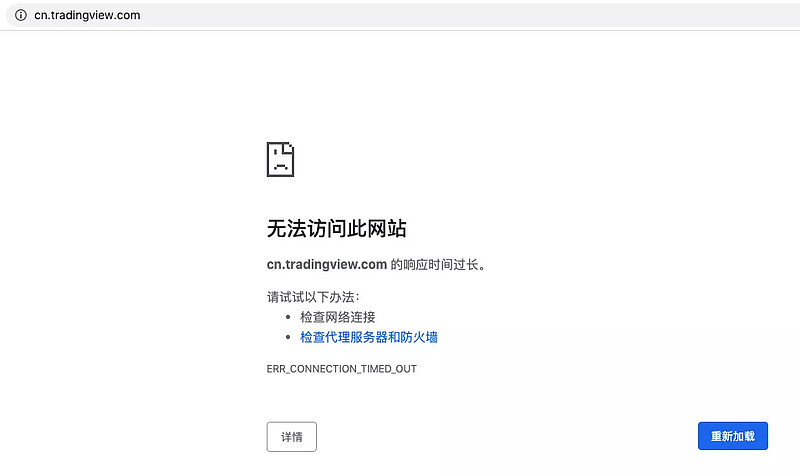The height and width of the screenshot is (476, 800).
Task: Click the ERR_CONNECTION_TIMED_OUT error code text
Action: (341, 369)
